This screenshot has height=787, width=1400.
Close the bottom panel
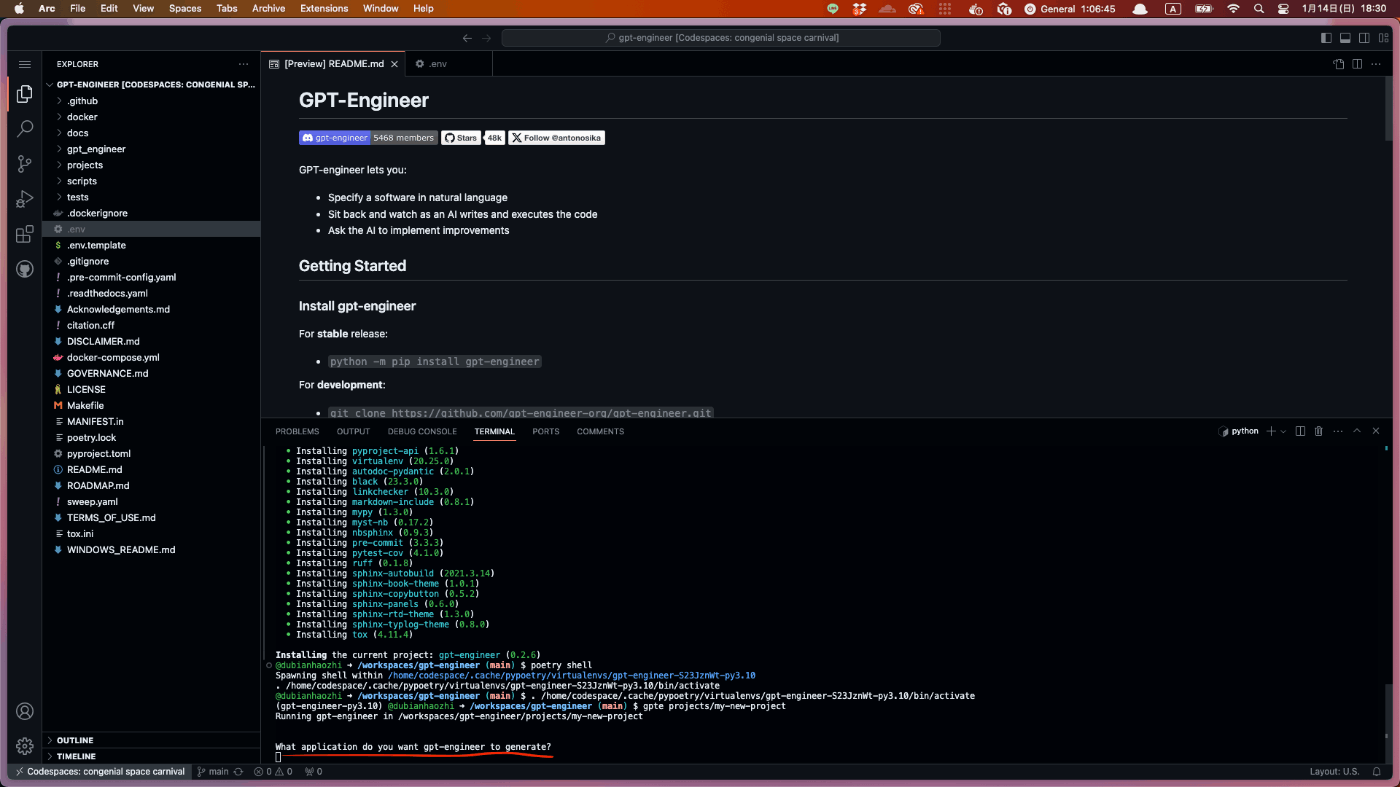click(1376, 431)
